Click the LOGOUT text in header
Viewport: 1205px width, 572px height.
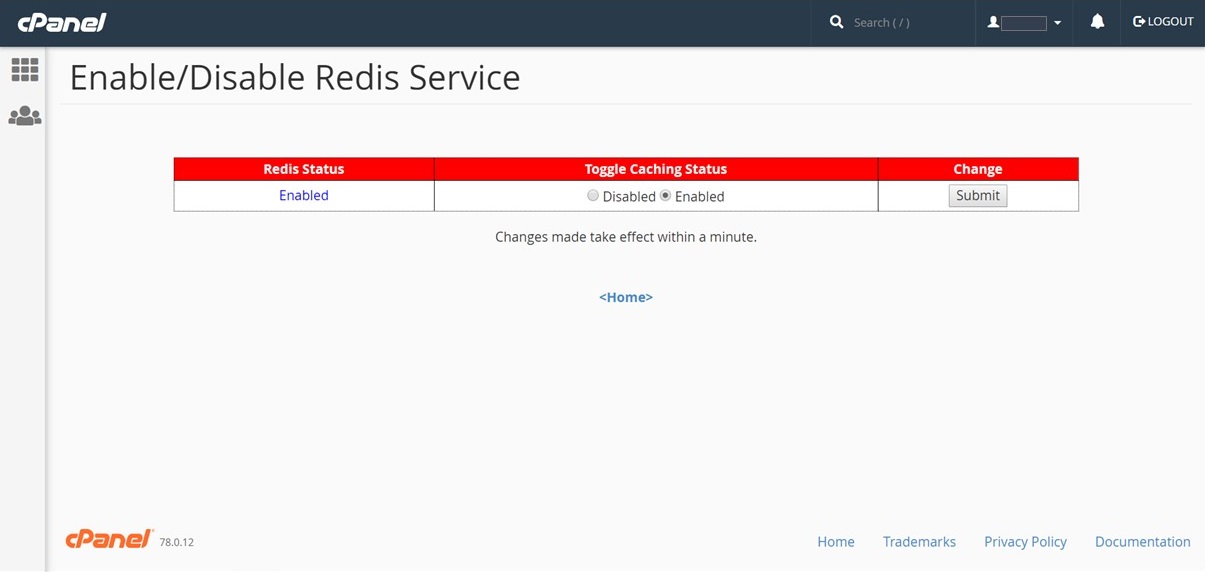(x=1171, y=21)
